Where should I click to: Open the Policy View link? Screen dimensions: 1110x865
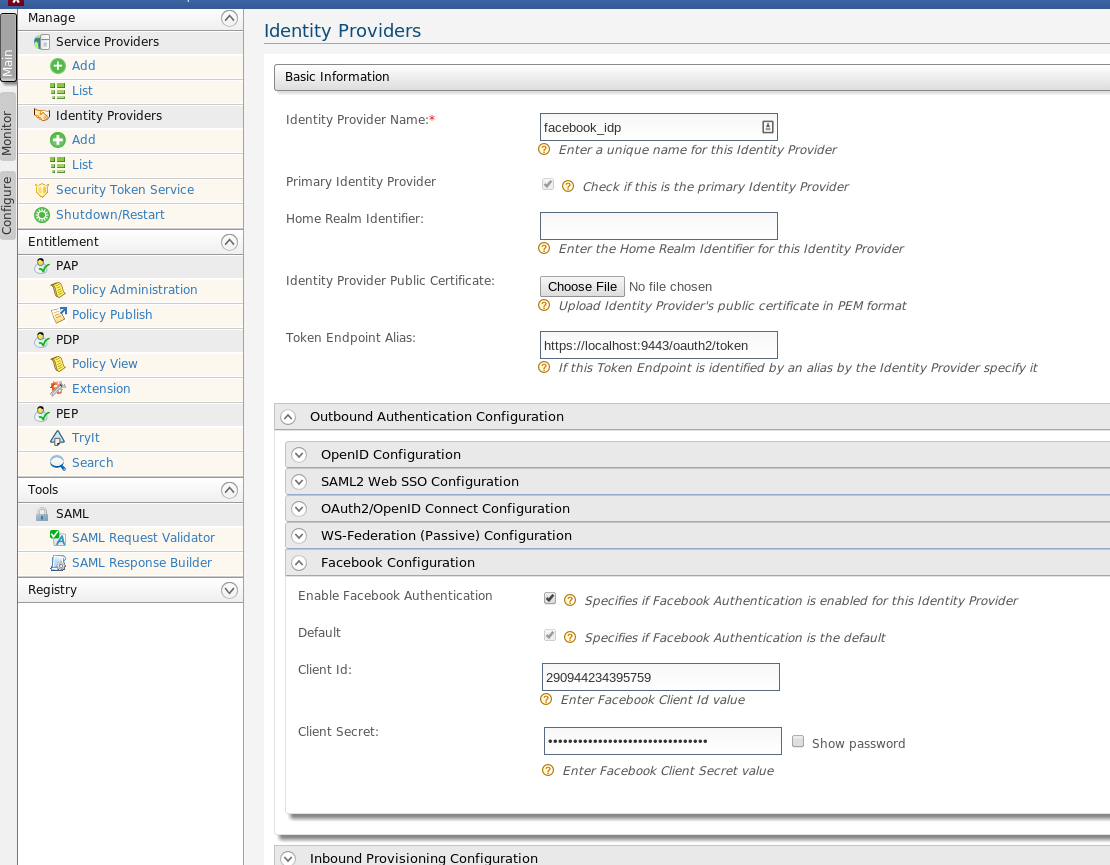point(105,364)
